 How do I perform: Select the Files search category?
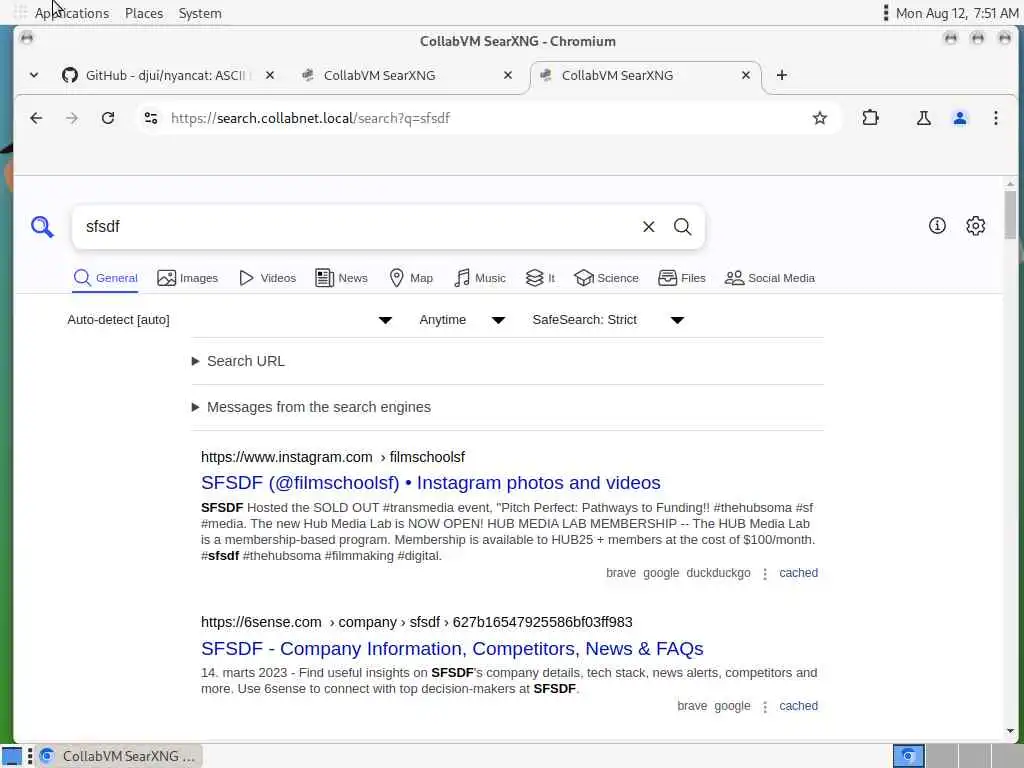682,278
